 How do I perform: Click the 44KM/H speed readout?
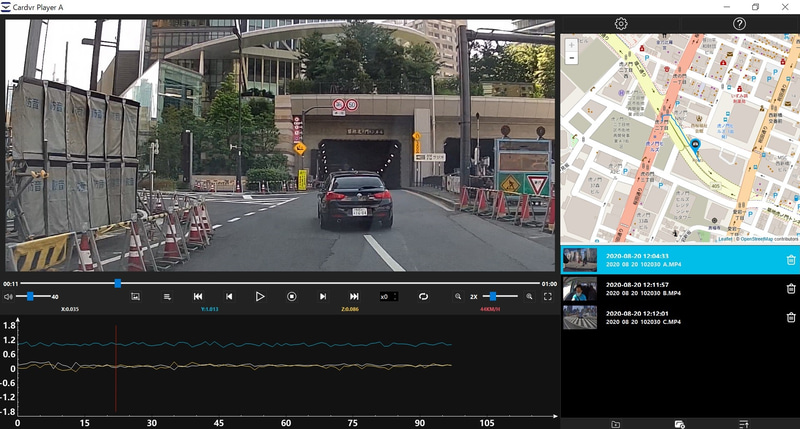click(490, 309)
